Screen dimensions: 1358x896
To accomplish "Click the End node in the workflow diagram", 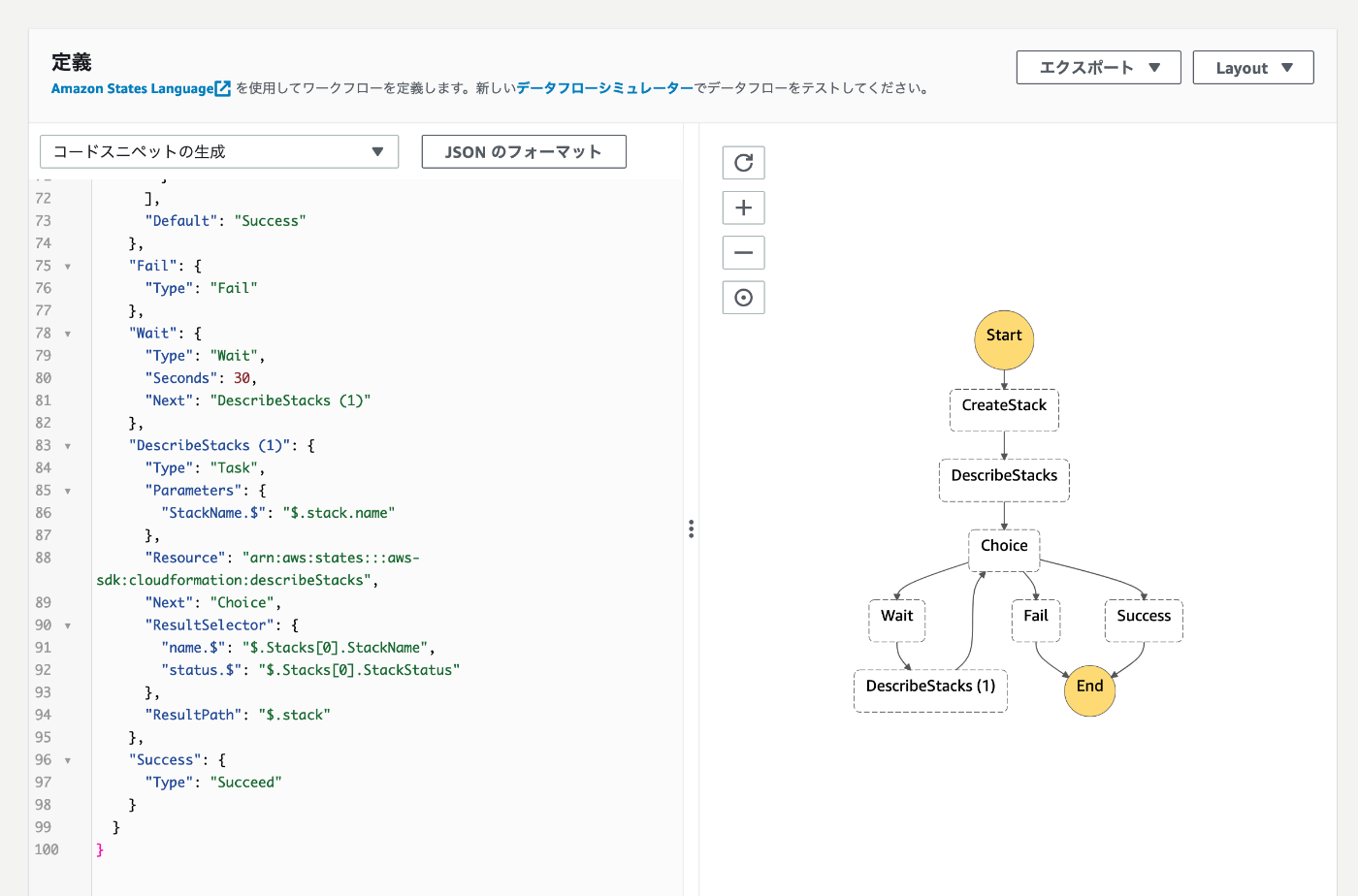I will click(x=1089, y=690).
